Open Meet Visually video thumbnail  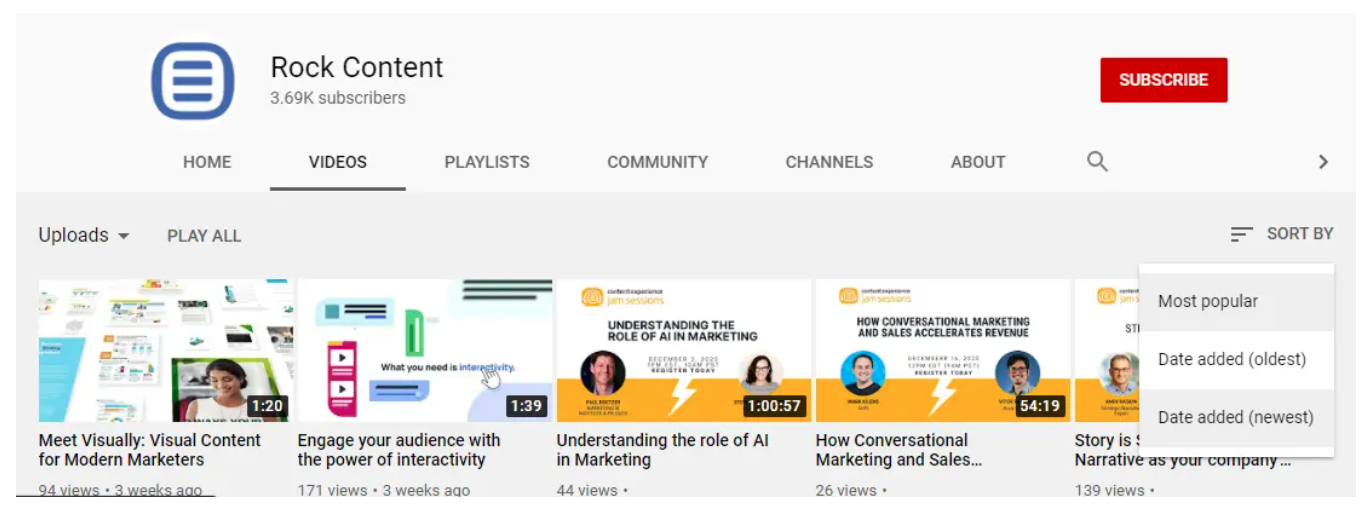click(166, 350)
